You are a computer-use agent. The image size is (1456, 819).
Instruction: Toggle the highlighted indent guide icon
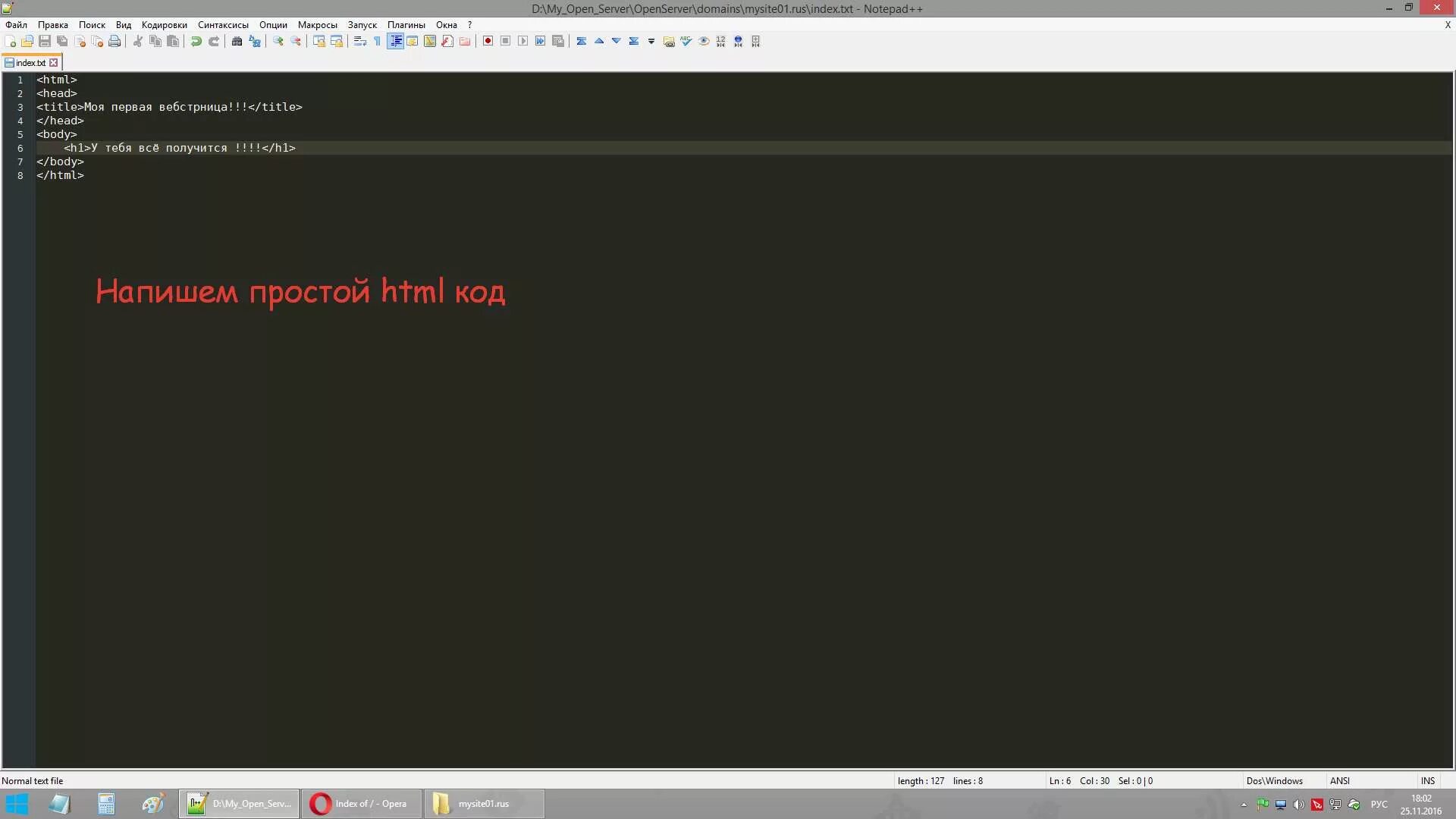coord(395,41)
